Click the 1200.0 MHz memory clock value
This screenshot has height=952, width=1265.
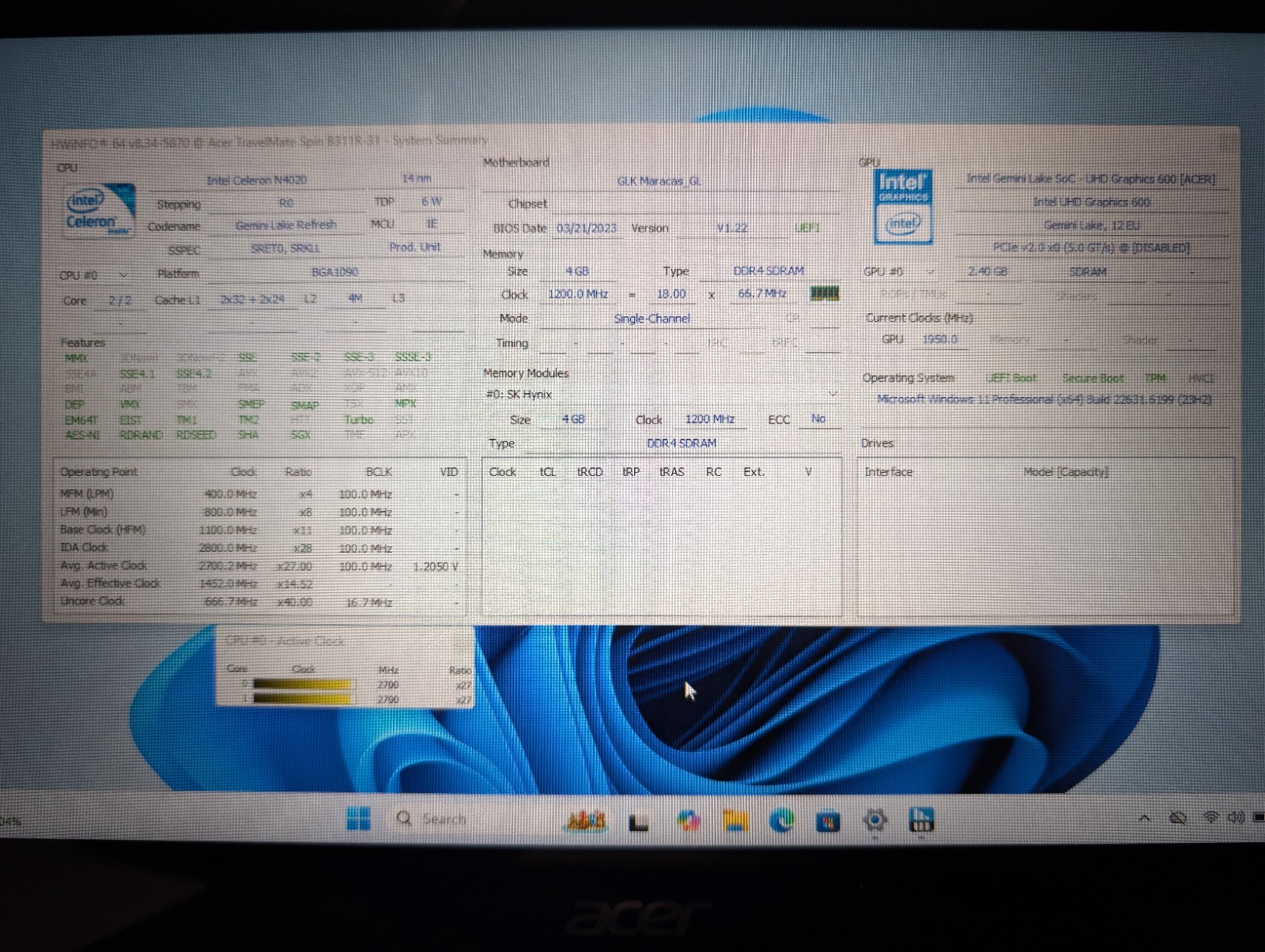coord(578,294)
